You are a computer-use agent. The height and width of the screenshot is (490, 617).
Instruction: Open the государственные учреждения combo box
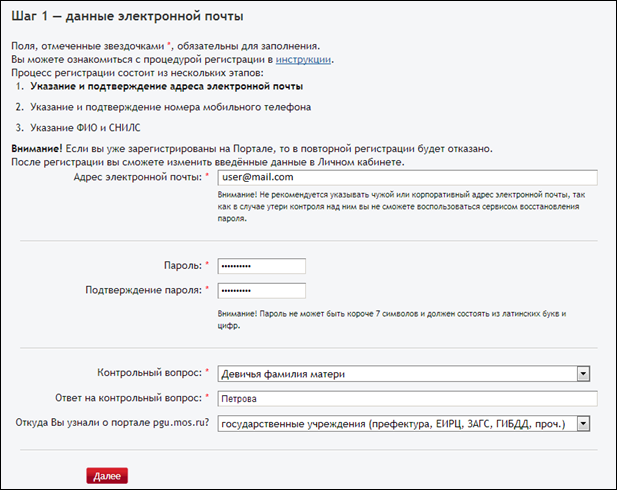(x=403, y=424)
